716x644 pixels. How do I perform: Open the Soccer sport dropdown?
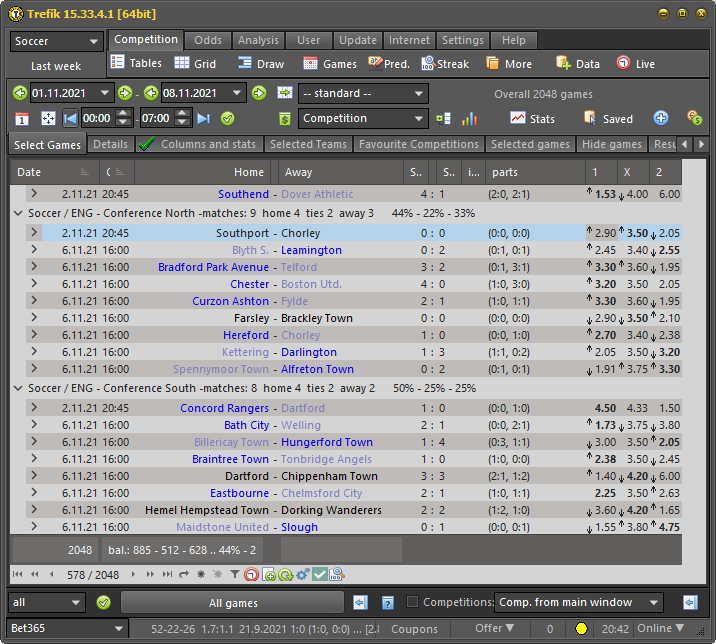(x=56, y=41)
